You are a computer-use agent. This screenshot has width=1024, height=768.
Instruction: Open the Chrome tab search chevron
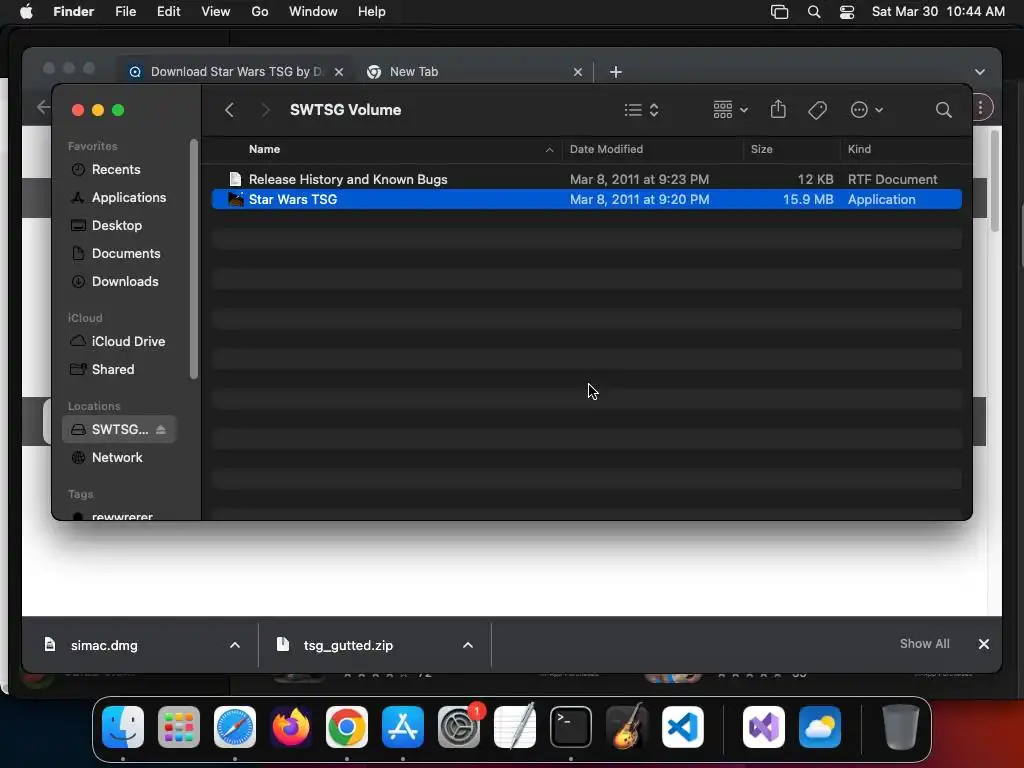[x=980, y=72]
